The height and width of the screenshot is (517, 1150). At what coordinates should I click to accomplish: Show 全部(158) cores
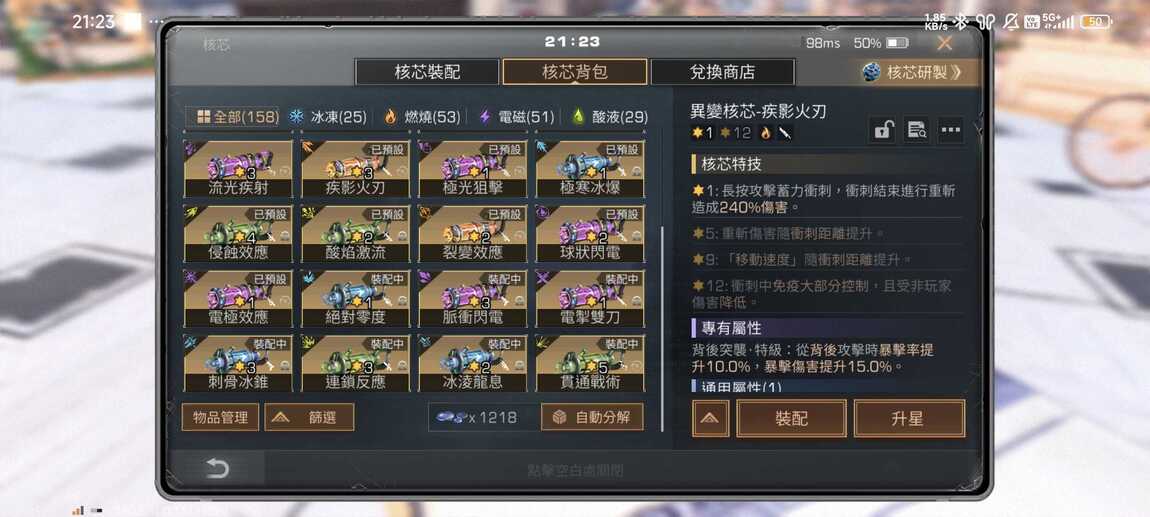(232, 117)
